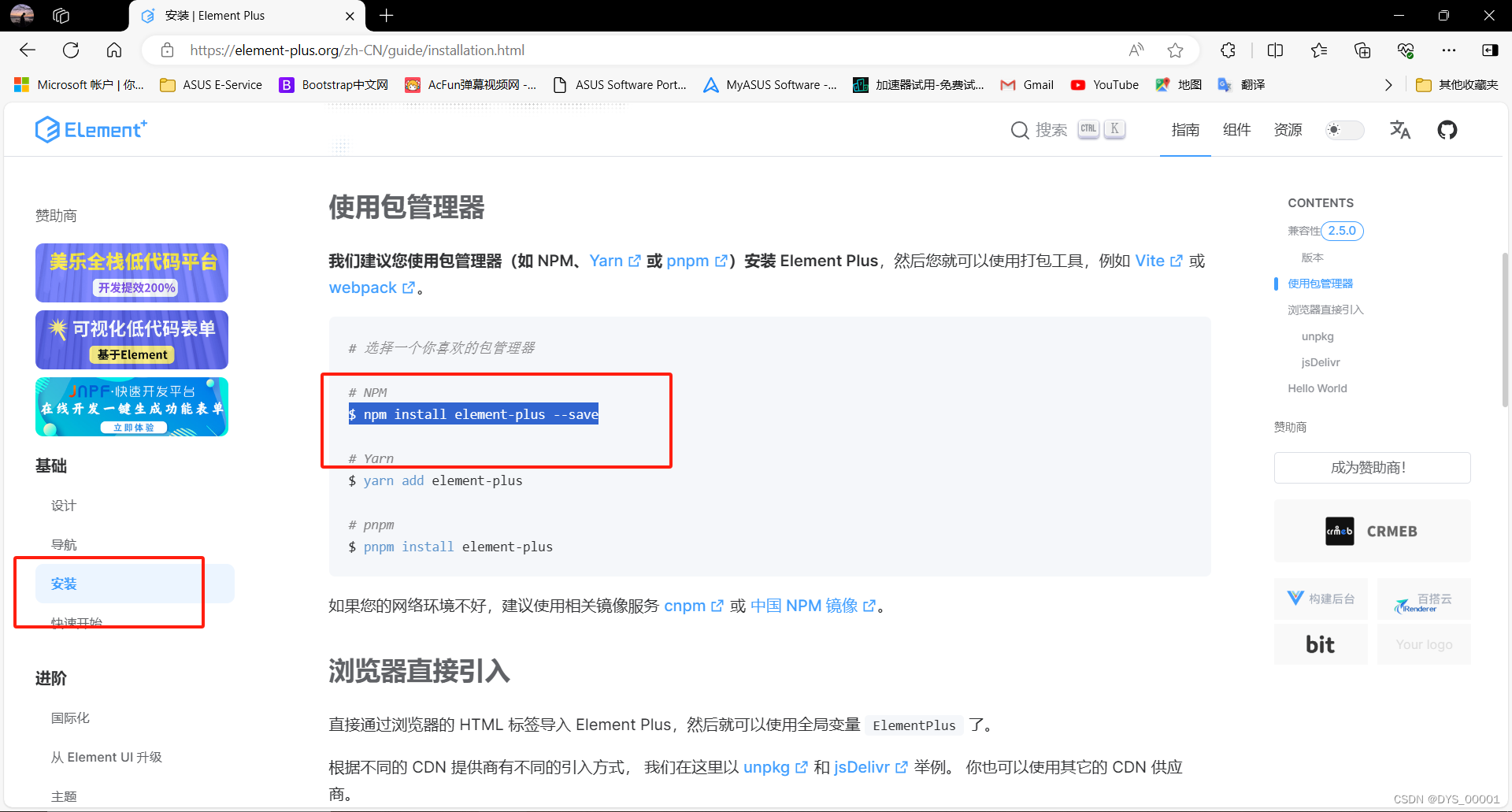Open collections icon in toolbar

coord(1362,50)
